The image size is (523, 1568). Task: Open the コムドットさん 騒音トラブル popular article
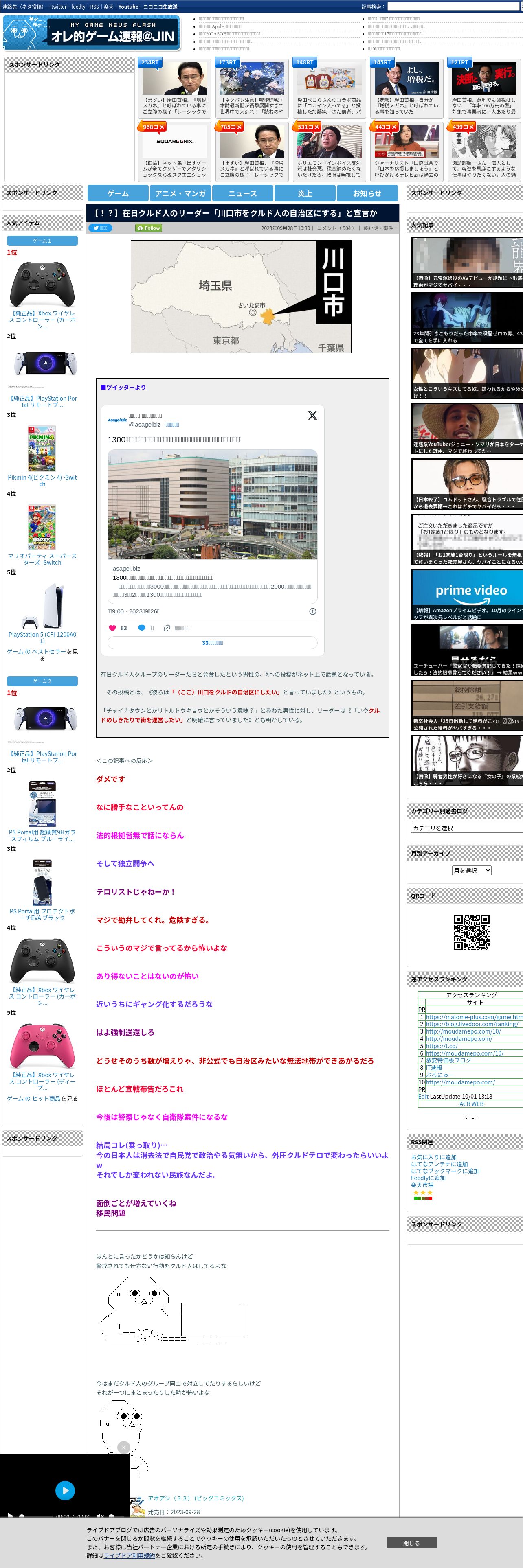[467, 484]
